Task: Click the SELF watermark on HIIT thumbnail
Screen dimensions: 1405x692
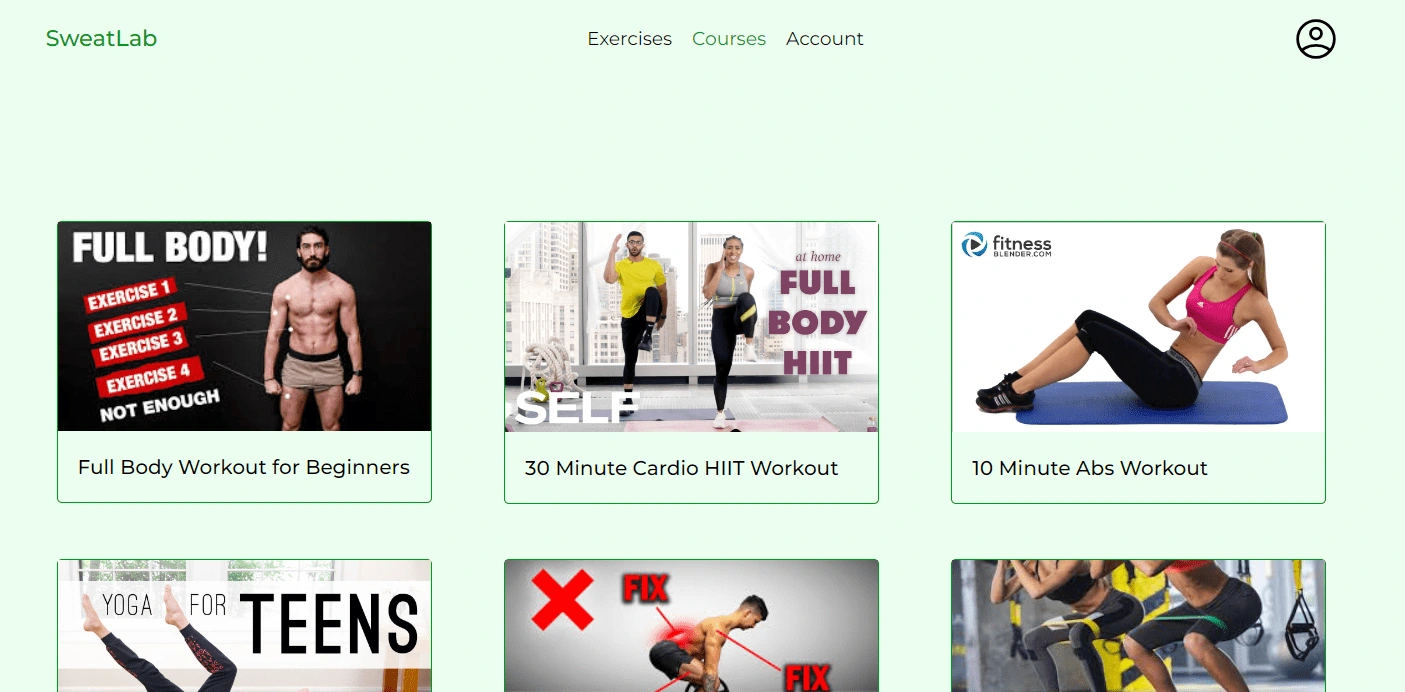Action: click(x=576, y=407)
